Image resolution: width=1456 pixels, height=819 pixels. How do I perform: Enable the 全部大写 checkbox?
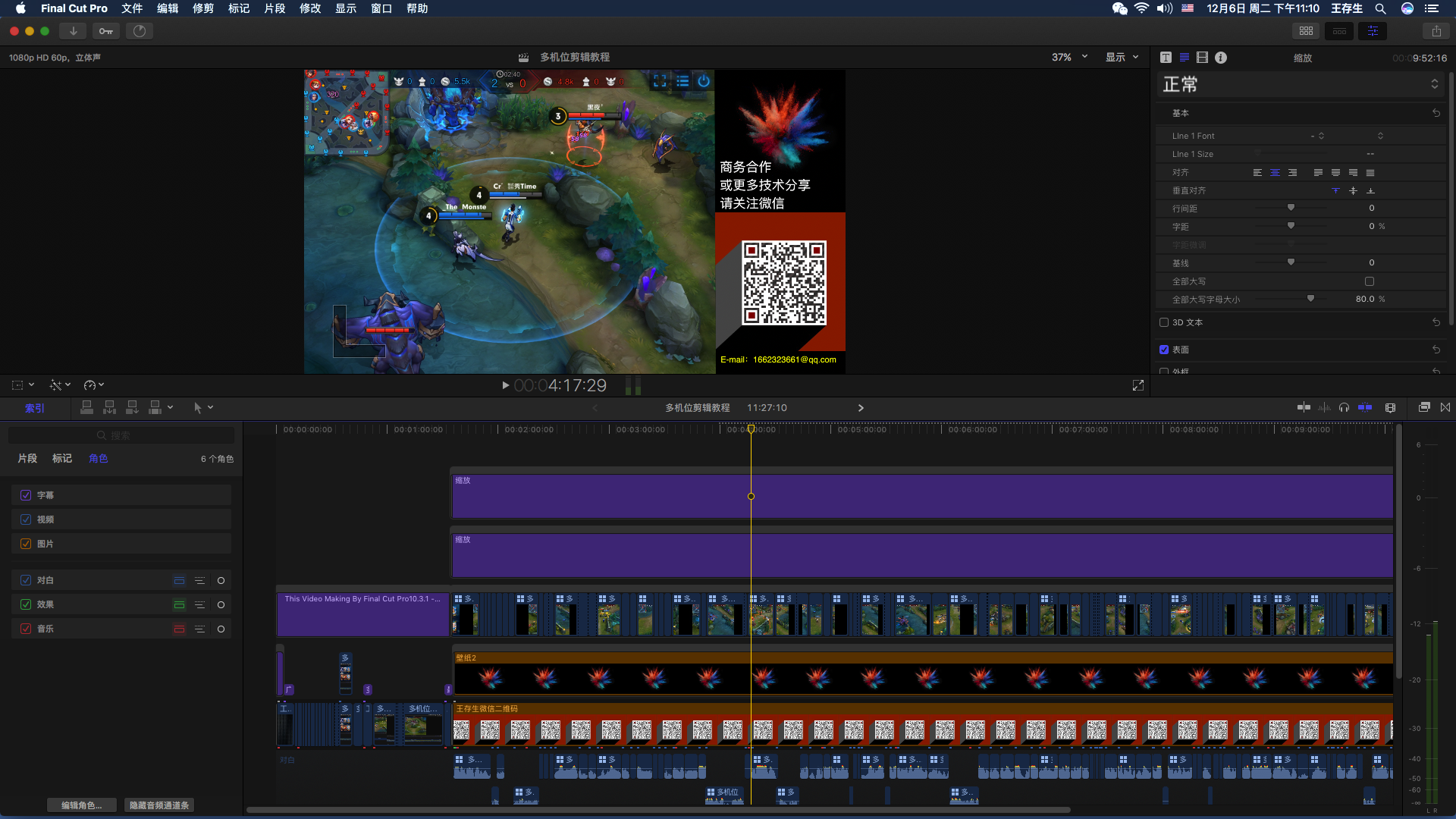(1370, 281)
